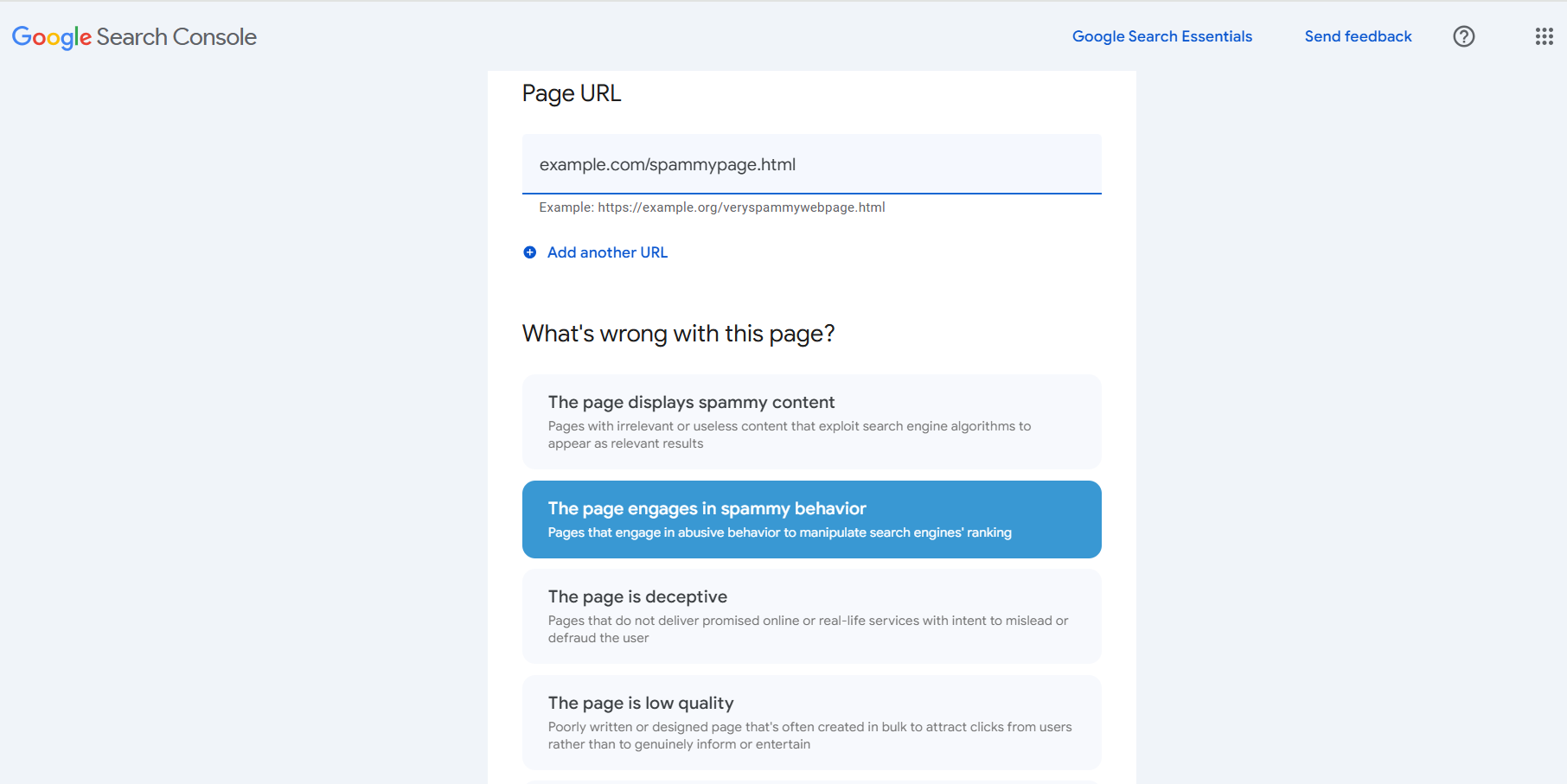Click the 'Page URL' heading text

click(x=572, y=93)
